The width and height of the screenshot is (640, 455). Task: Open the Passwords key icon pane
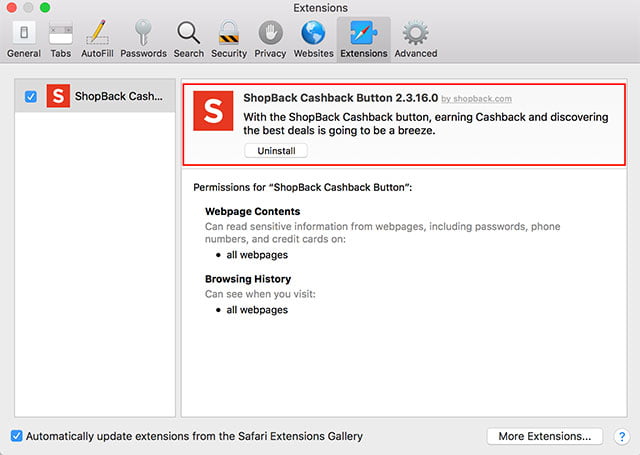(143, 39)
